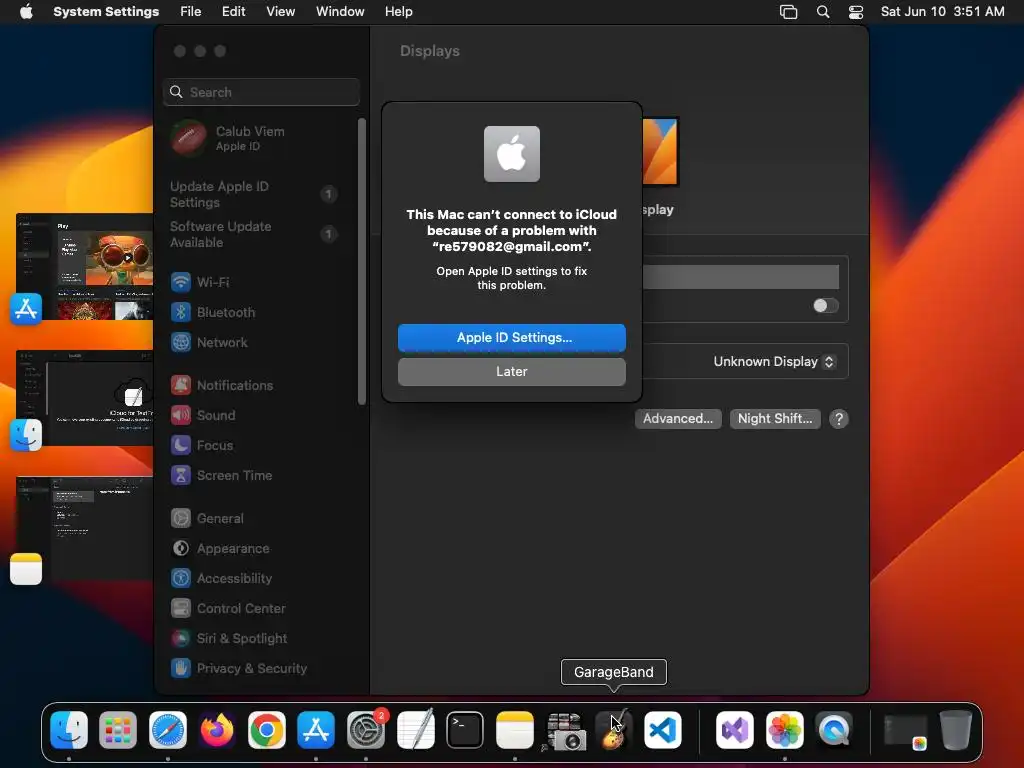Launch Safari from the Dock
Viewport: 1024px width, 768px height.
(x=168, y=729)
